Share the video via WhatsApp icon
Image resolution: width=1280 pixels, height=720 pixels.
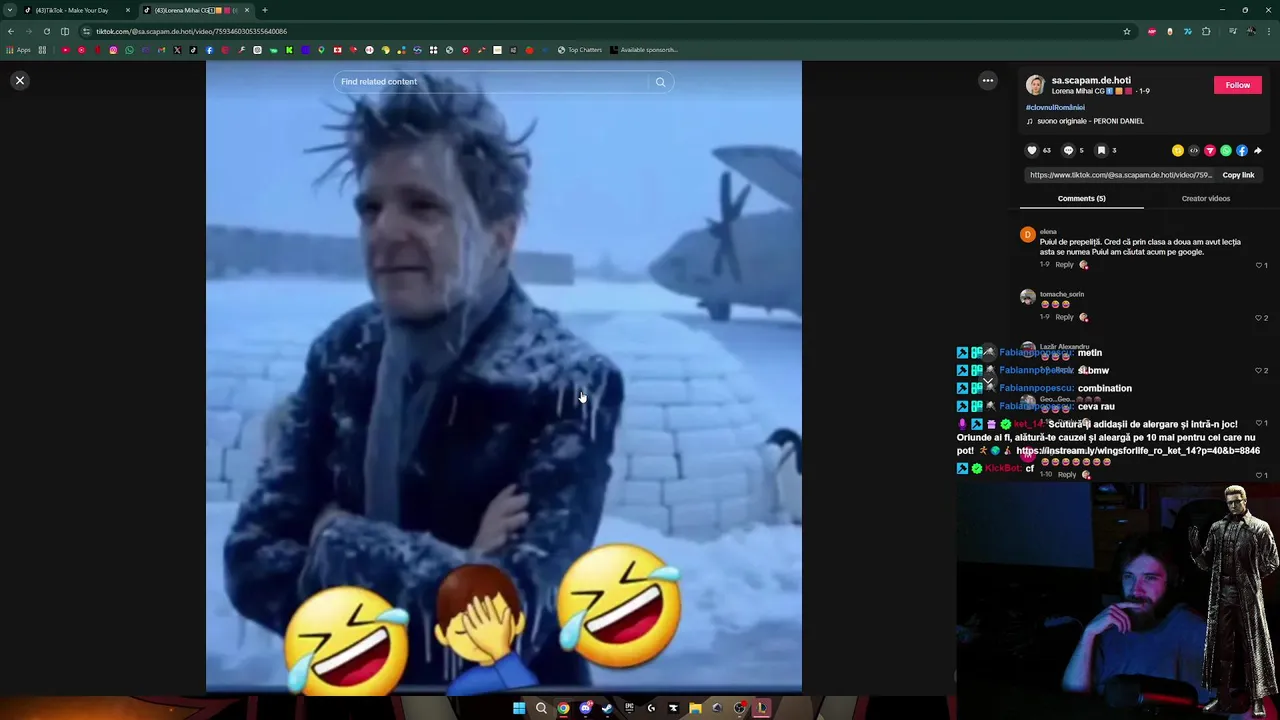pyautogui.click(x=1226, y=151)
